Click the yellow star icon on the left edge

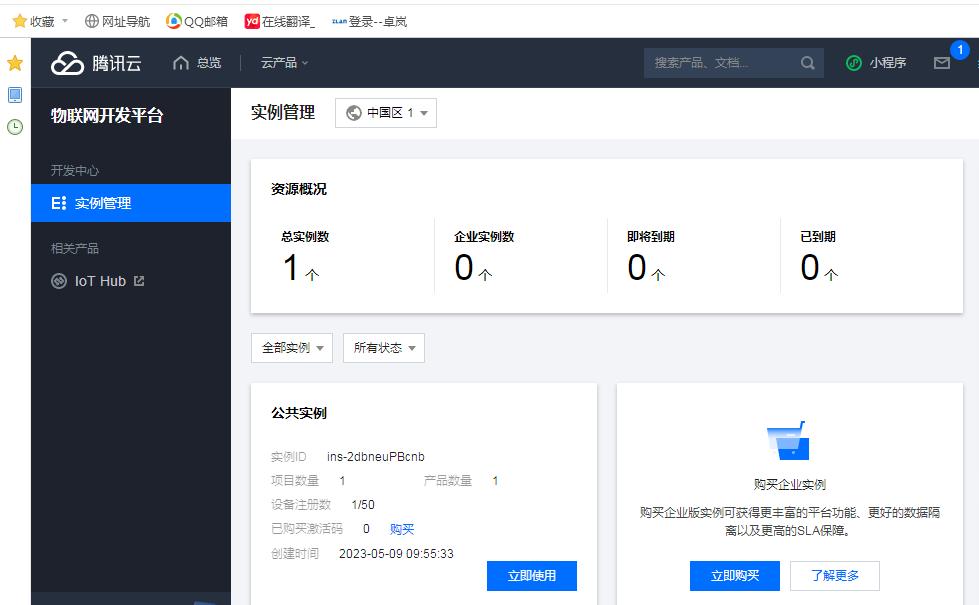click(x=14, y=62)
